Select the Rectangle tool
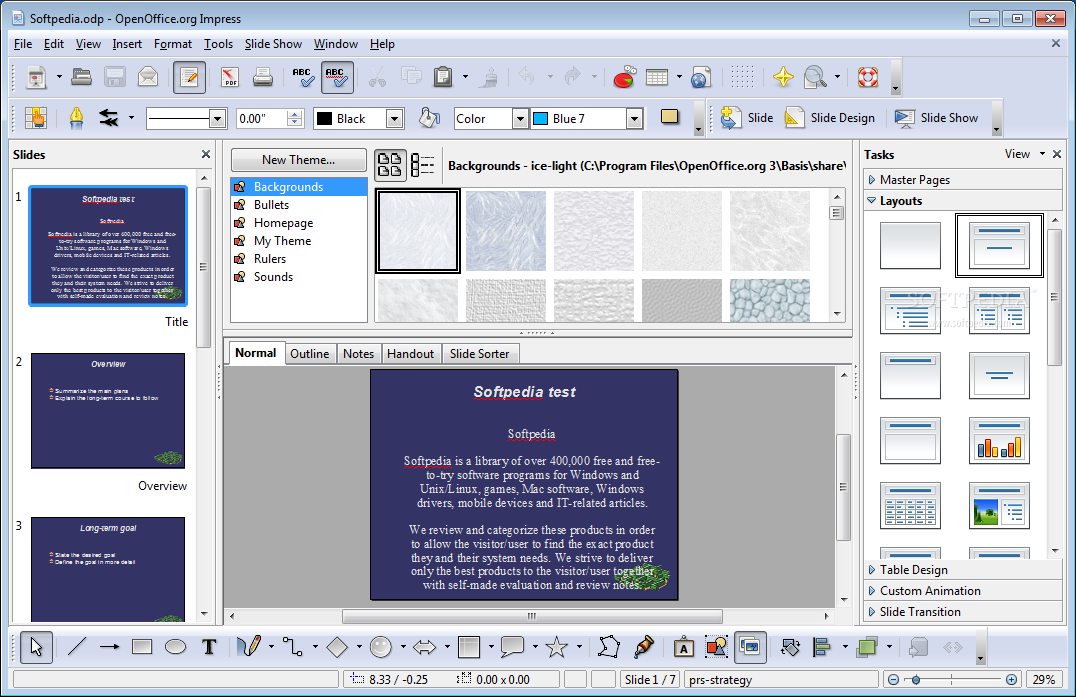This screenshot has width=1076, height=697. (x=142, y=647)
